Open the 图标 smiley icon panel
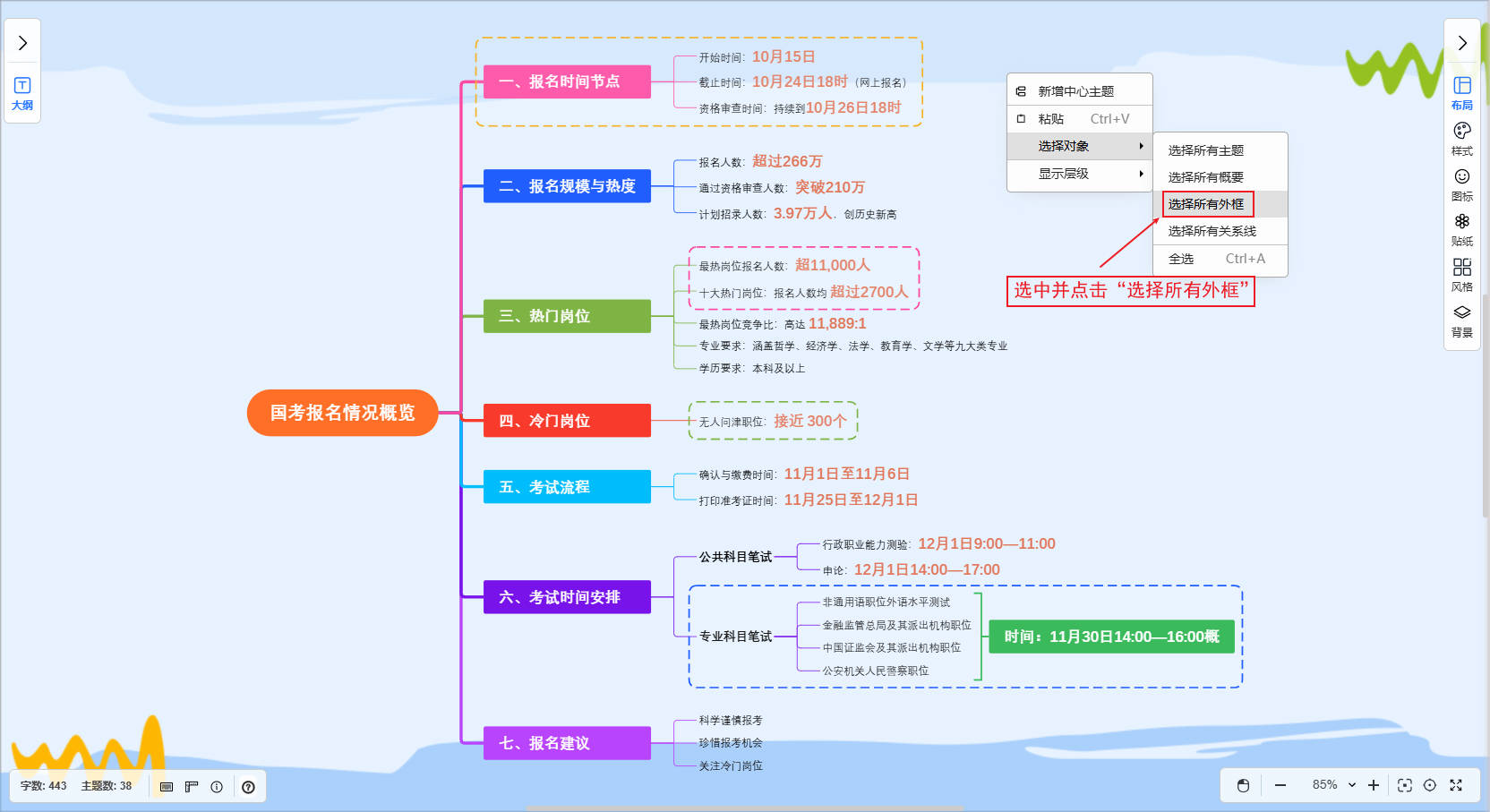1490x812 pixels. pos(1461,184)
